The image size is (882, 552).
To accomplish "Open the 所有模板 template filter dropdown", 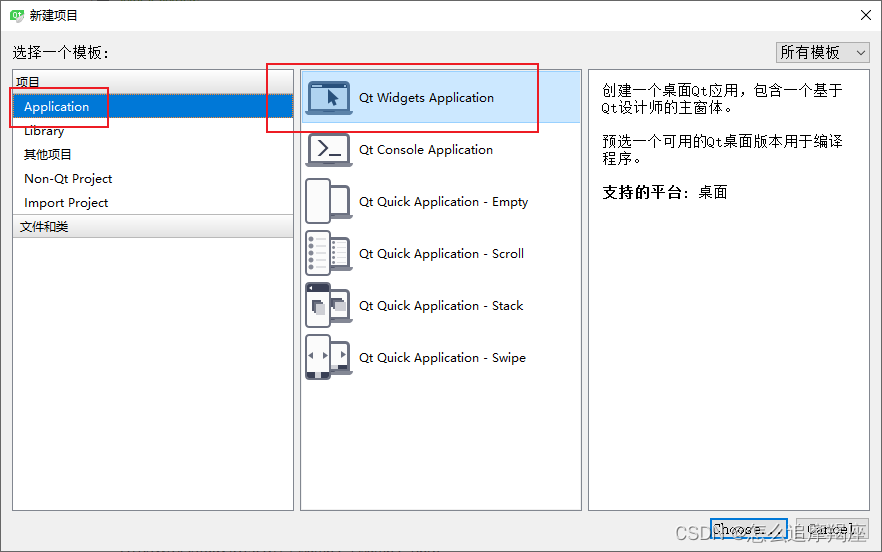I will pyautogui.click(x=822, y=52).
